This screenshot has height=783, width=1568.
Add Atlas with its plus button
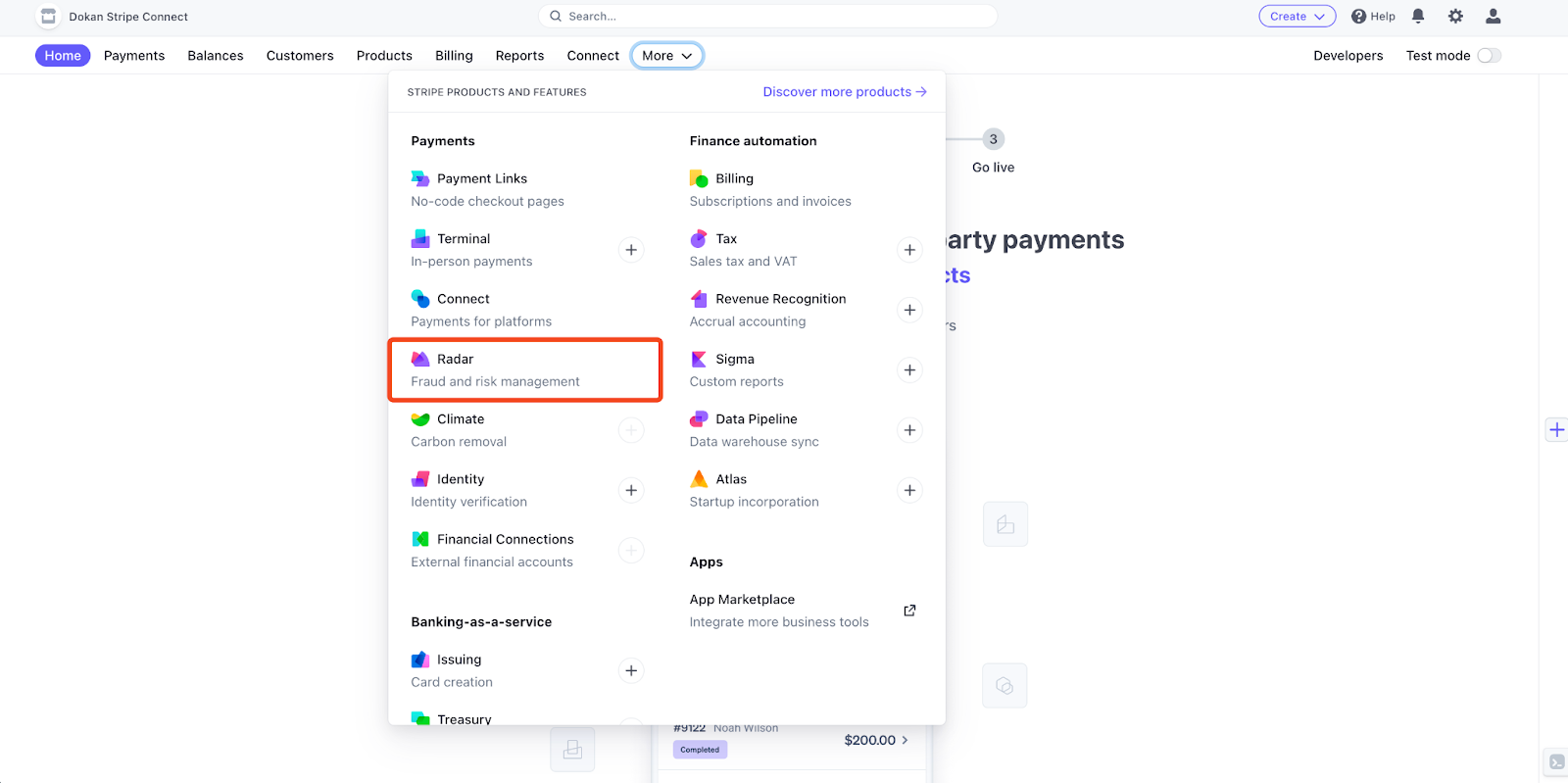(x=909, y=490)
